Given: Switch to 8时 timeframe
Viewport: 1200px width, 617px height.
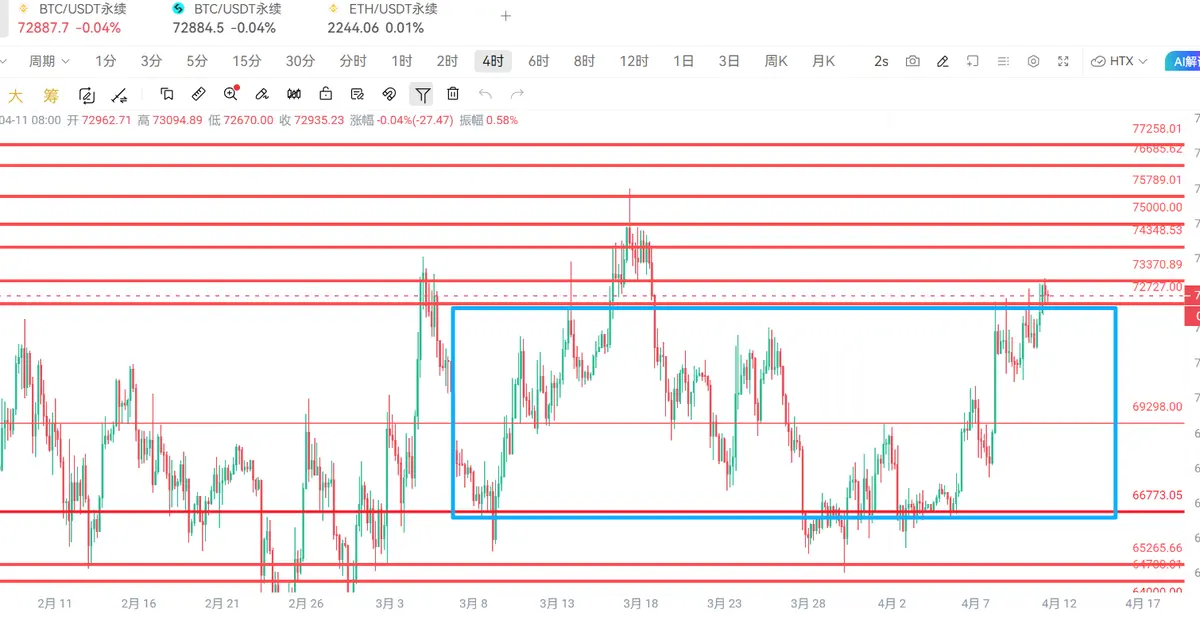Looking at the screenshot, I should [584, 61].
